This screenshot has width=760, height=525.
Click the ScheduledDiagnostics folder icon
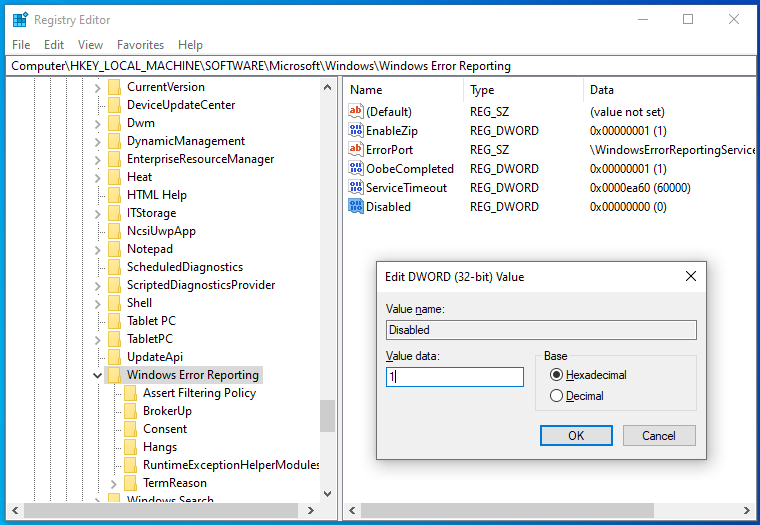coord(114,267)
